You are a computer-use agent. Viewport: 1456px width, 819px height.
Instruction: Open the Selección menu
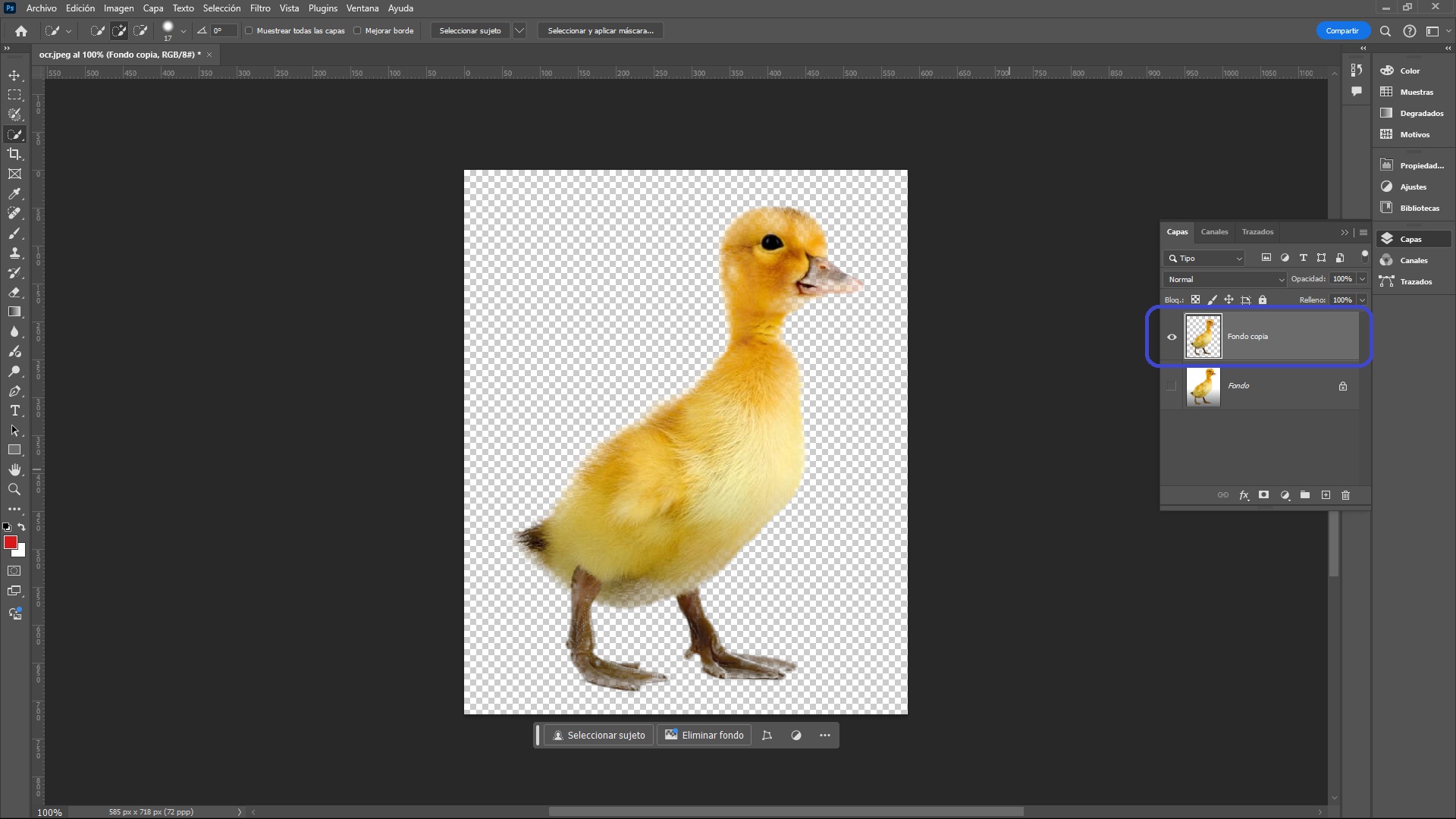pyautogui.click(x=221, y=8)
